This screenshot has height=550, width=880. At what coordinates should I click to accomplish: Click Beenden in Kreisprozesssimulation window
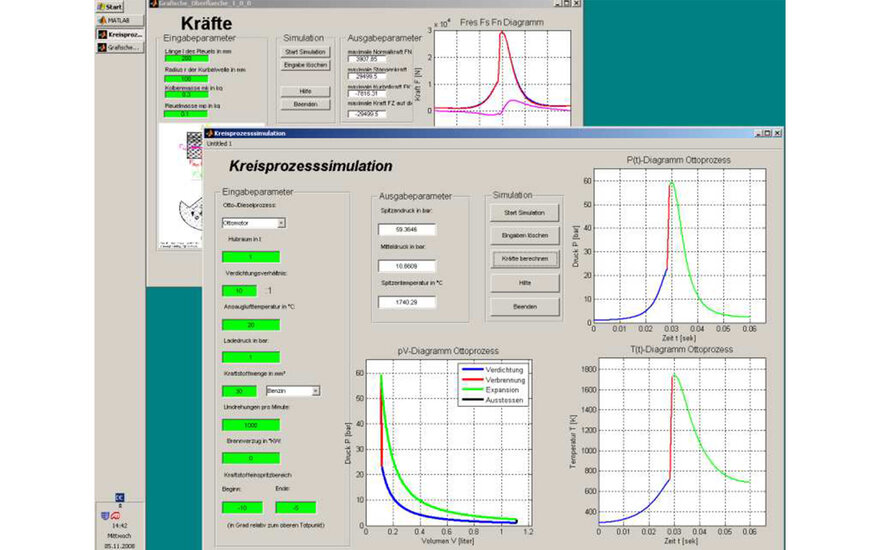pyautogui.click(x=525, y=306)
